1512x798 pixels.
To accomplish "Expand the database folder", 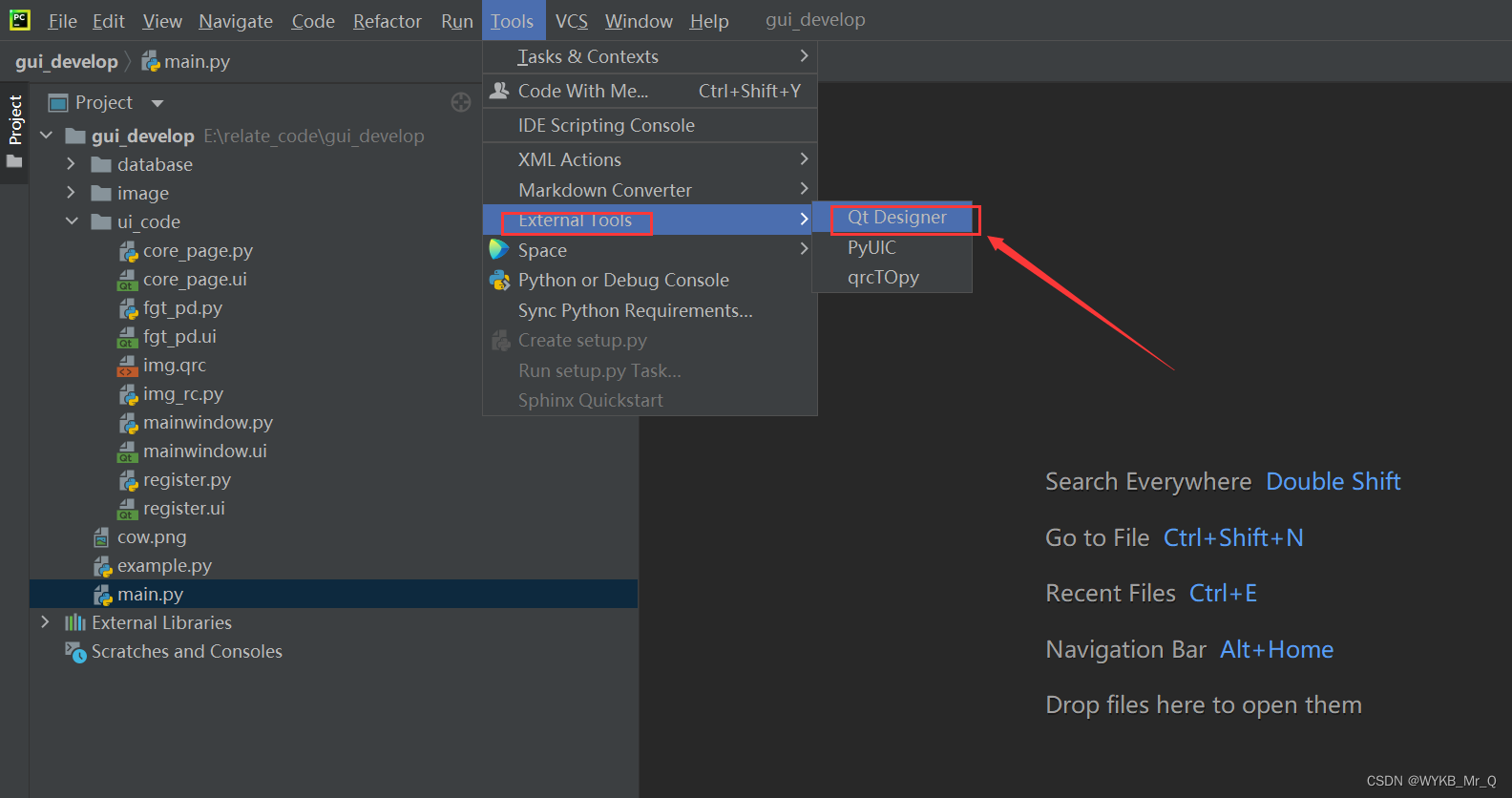I will coord(71,164).
